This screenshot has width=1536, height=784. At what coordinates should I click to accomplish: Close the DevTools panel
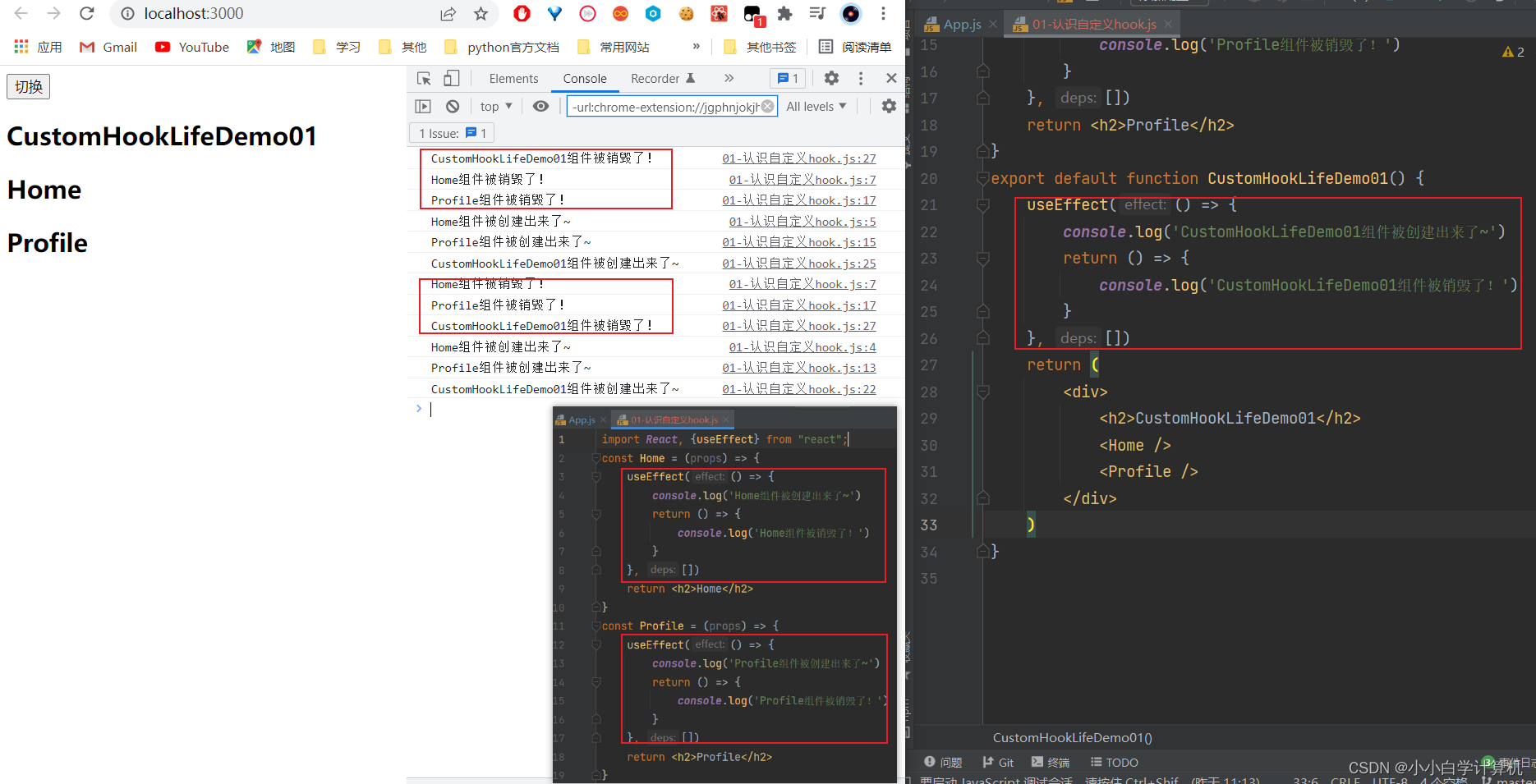(x=891, y=78)
